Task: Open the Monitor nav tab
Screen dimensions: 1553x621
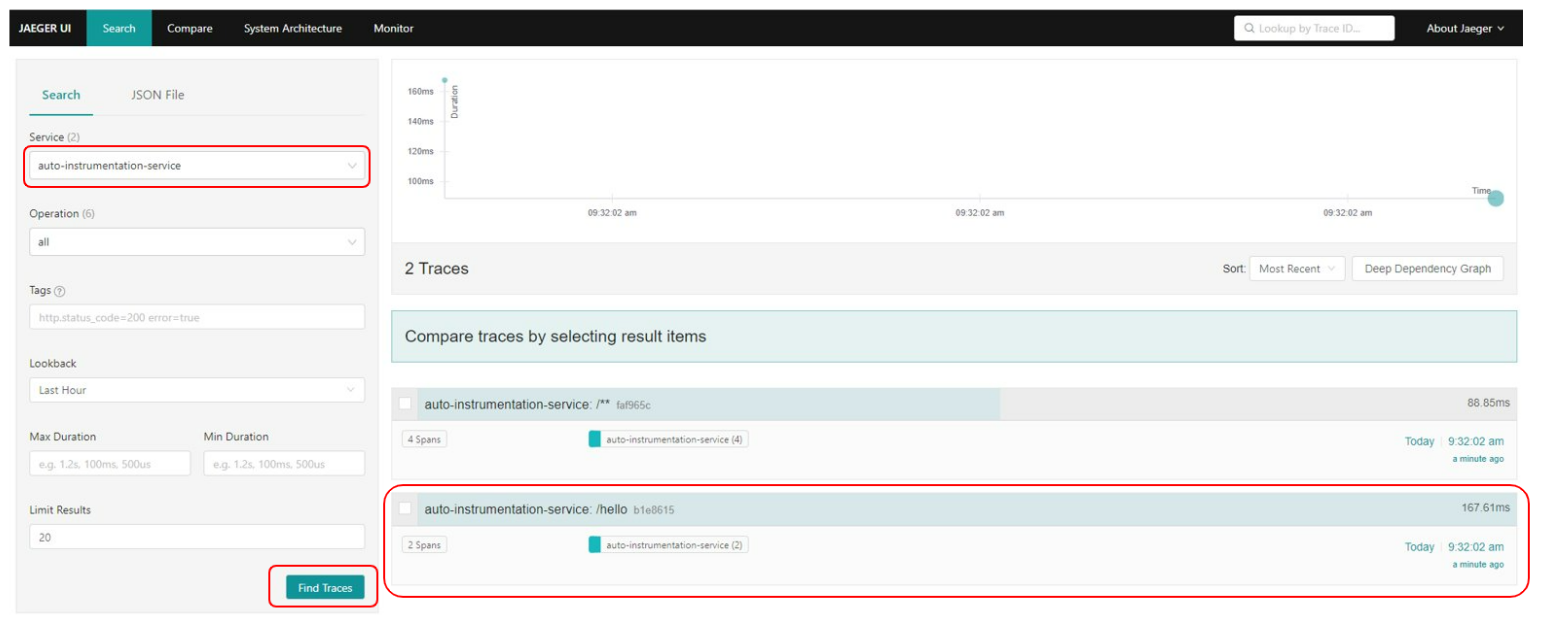Action: 394,28
